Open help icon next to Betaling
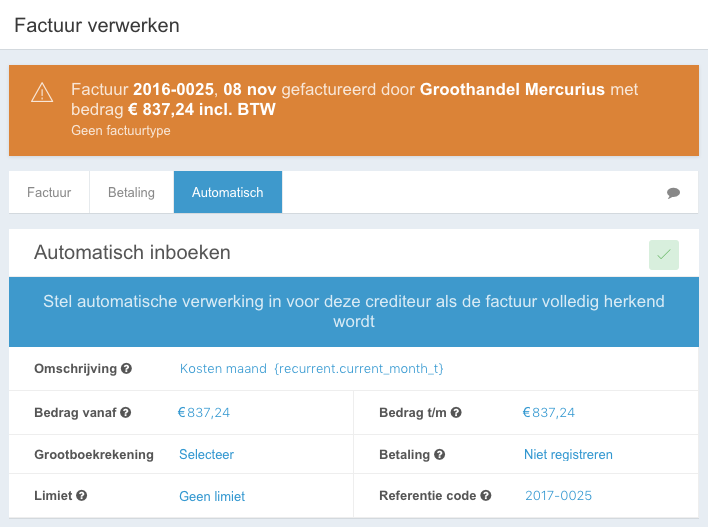 [439, 454]
